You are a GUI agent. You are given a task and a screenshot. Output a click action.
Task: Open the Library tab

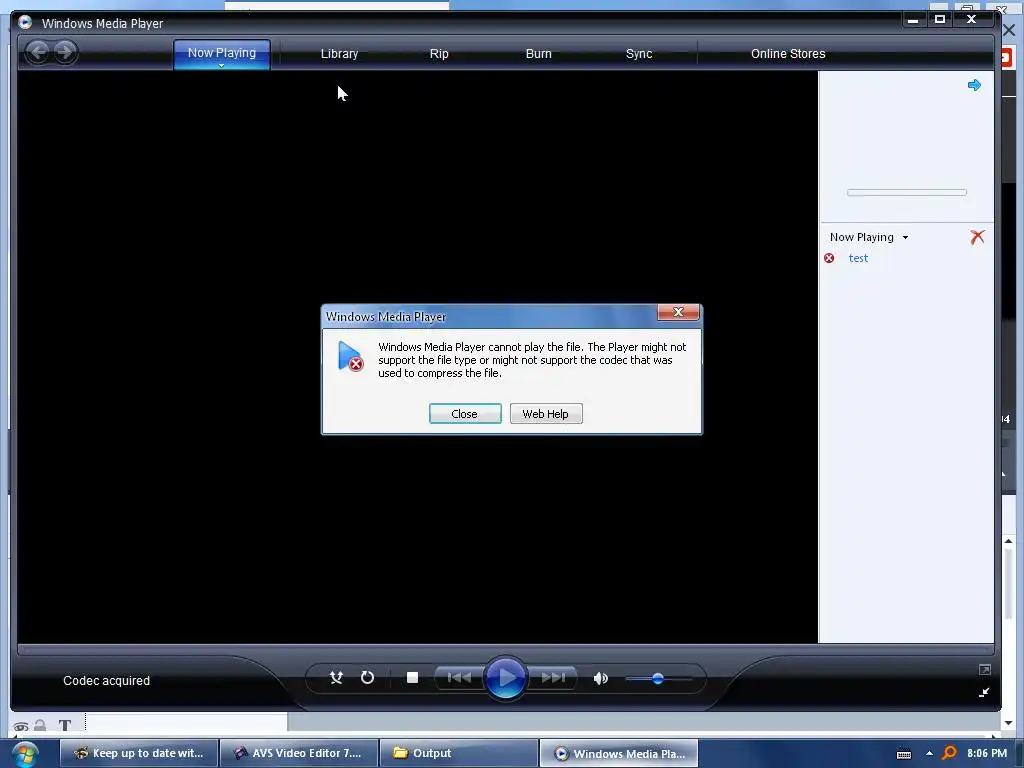(x=339, y=54)
